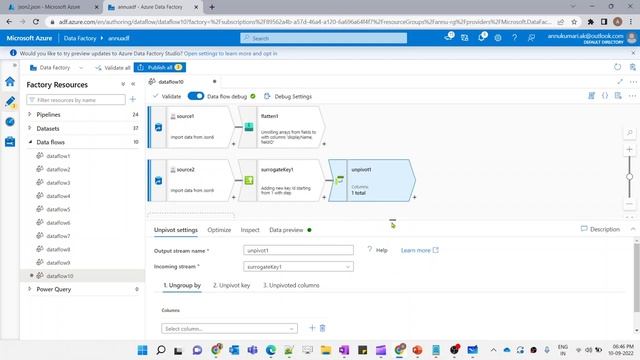Screen dimensions: 640x360
Task: Open the help question mark in header
Action: [514, 38]
